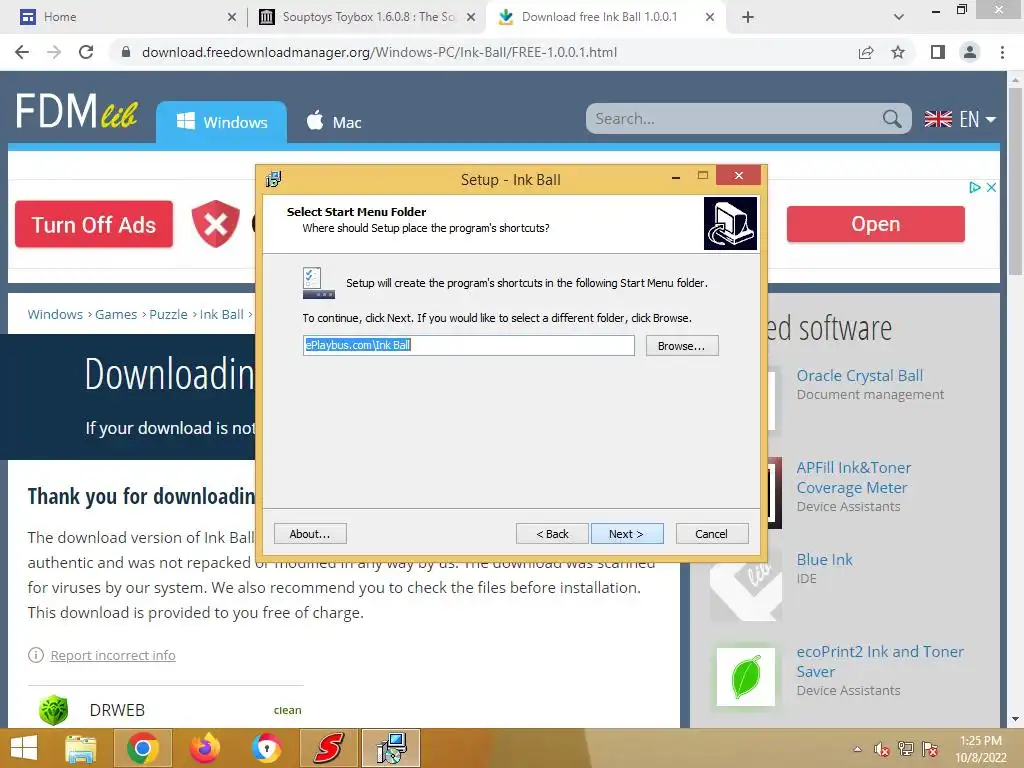This screenshot has height=768, width=1024.
Task: Open a new browser tab
Action: pos(748,18)
